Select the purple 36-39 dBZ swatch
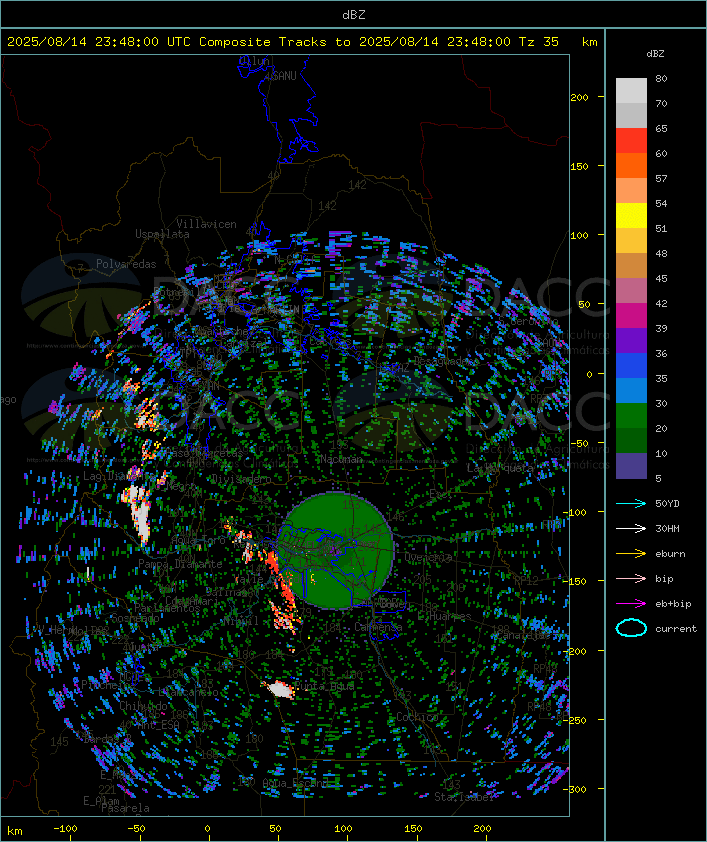707x842 pixels. [x=631, y=340]
